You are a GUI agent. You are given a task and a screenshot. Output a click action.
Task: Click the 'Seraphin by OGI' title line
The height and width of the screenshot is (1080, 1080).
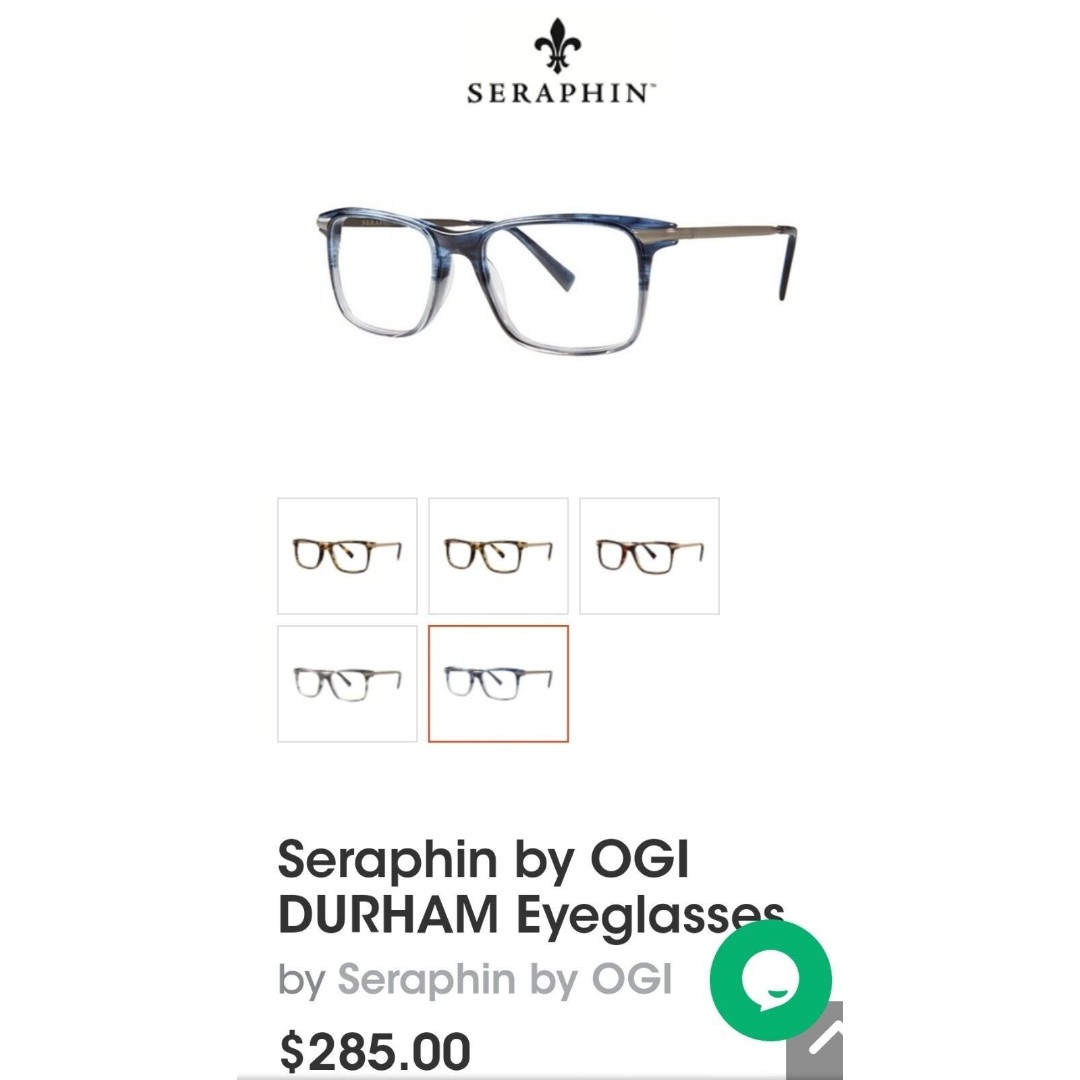pos(484,860)
